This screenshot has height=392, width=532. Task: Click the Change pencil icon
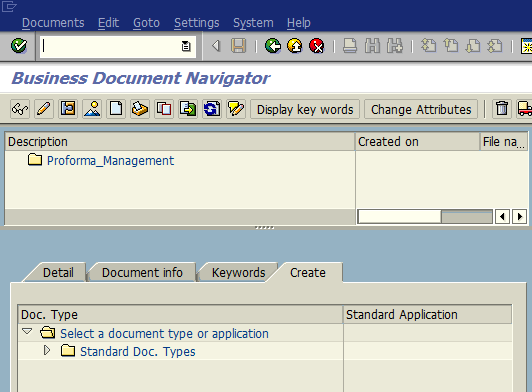pyautogui.click(x=44, y=109)
